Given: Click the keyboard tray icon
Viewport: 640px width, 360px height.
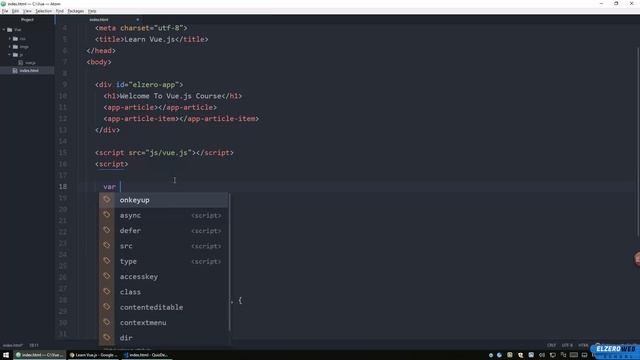Looking at the screenshot, I should point(573,355).
